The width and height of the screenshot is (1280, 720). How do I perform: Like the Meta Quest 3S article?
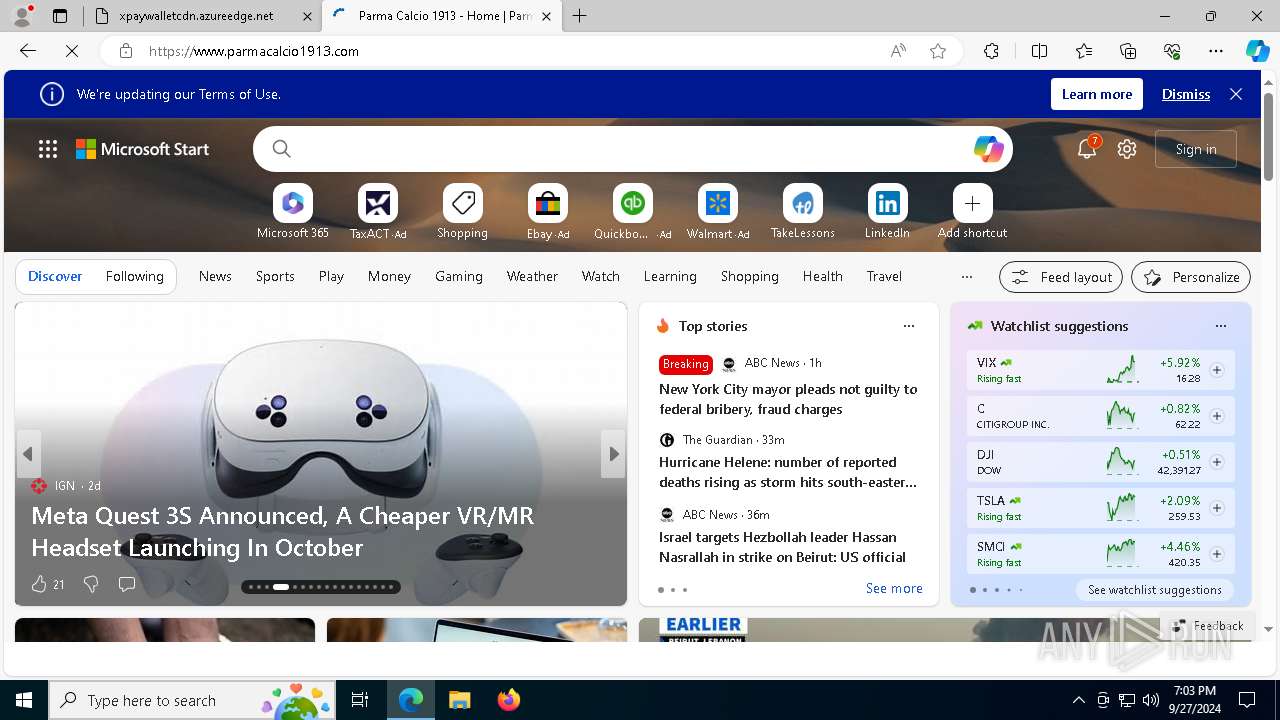tap(39, 584)
